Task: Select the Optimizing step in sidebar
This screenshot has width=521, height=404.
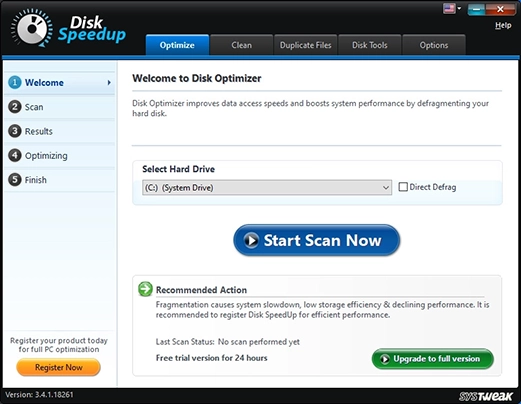Action: (59, 155)
